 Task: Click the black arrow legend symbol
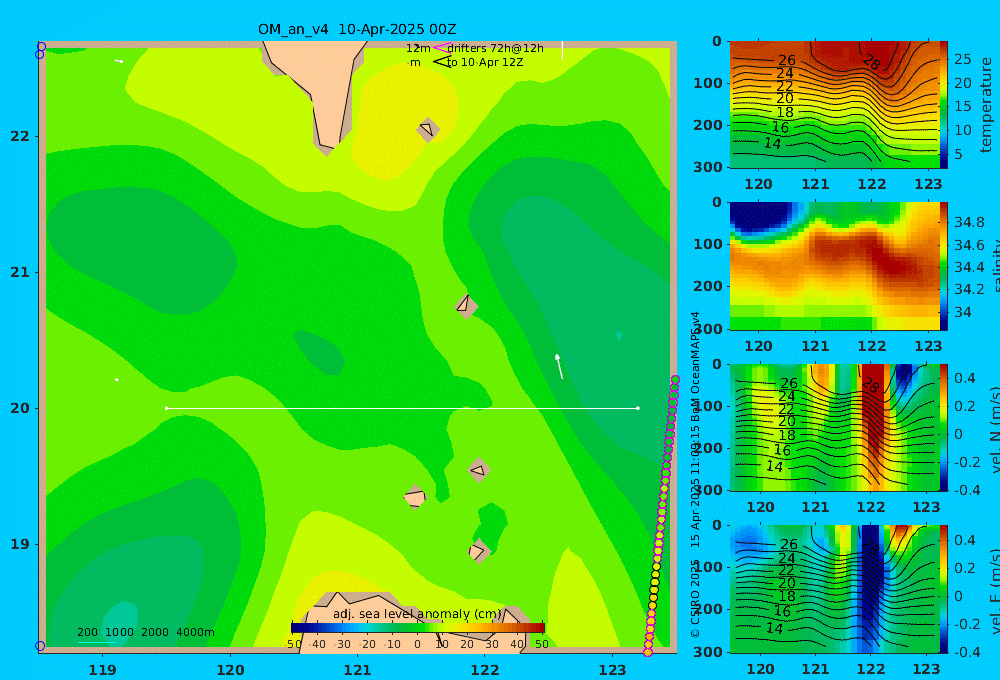click(441, 62)
